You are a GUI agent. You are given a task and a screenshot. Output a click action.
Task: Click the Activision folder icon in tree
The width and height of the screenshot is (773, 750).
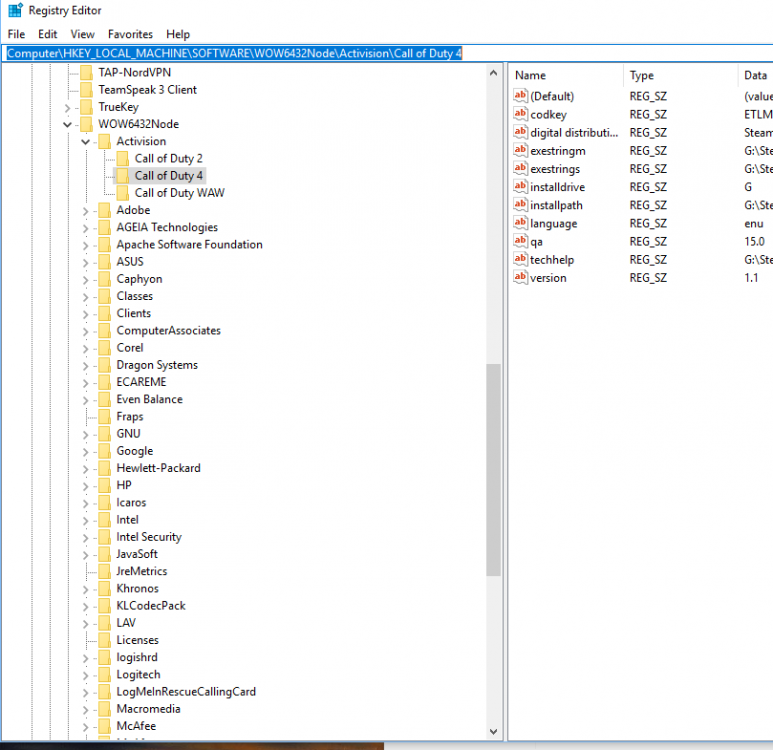105,142
